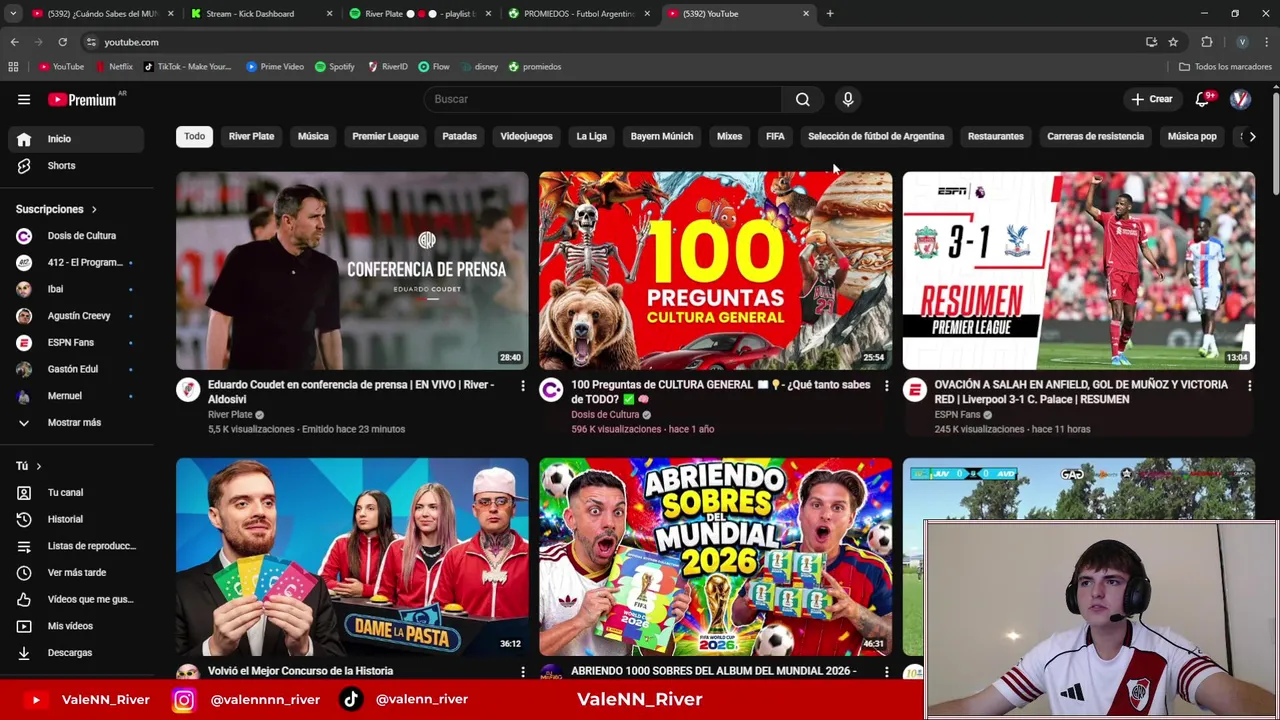Bookmark this page with star icon

point(1173,42)
